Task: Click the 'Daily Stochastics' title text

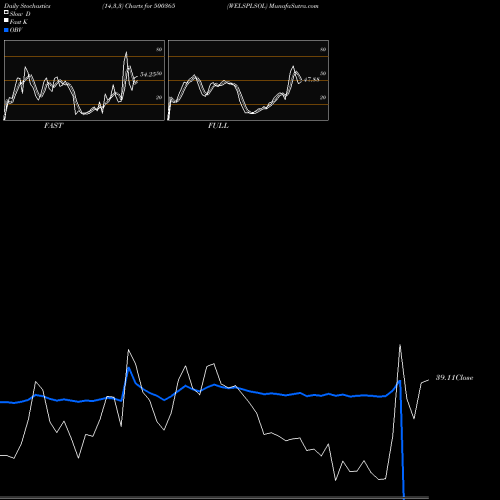Action: click(27, 6)
